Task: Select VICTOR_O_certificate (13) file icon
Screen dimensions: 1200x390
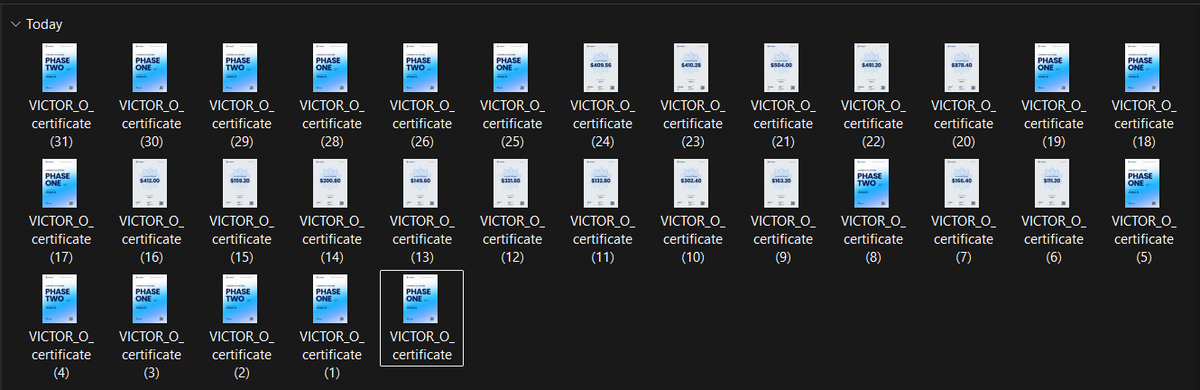Action: click(x=421, y=183)
